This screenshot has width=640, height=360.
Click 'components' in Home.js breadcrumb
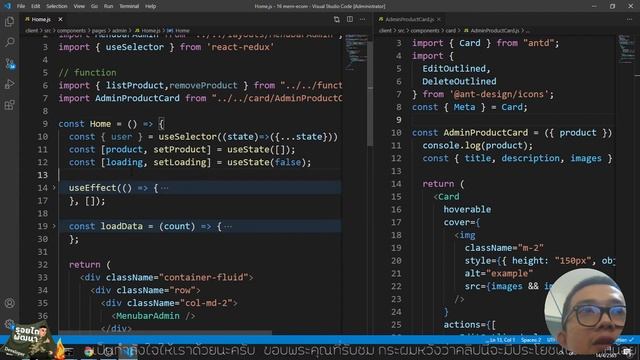click(x=71, y=31)
